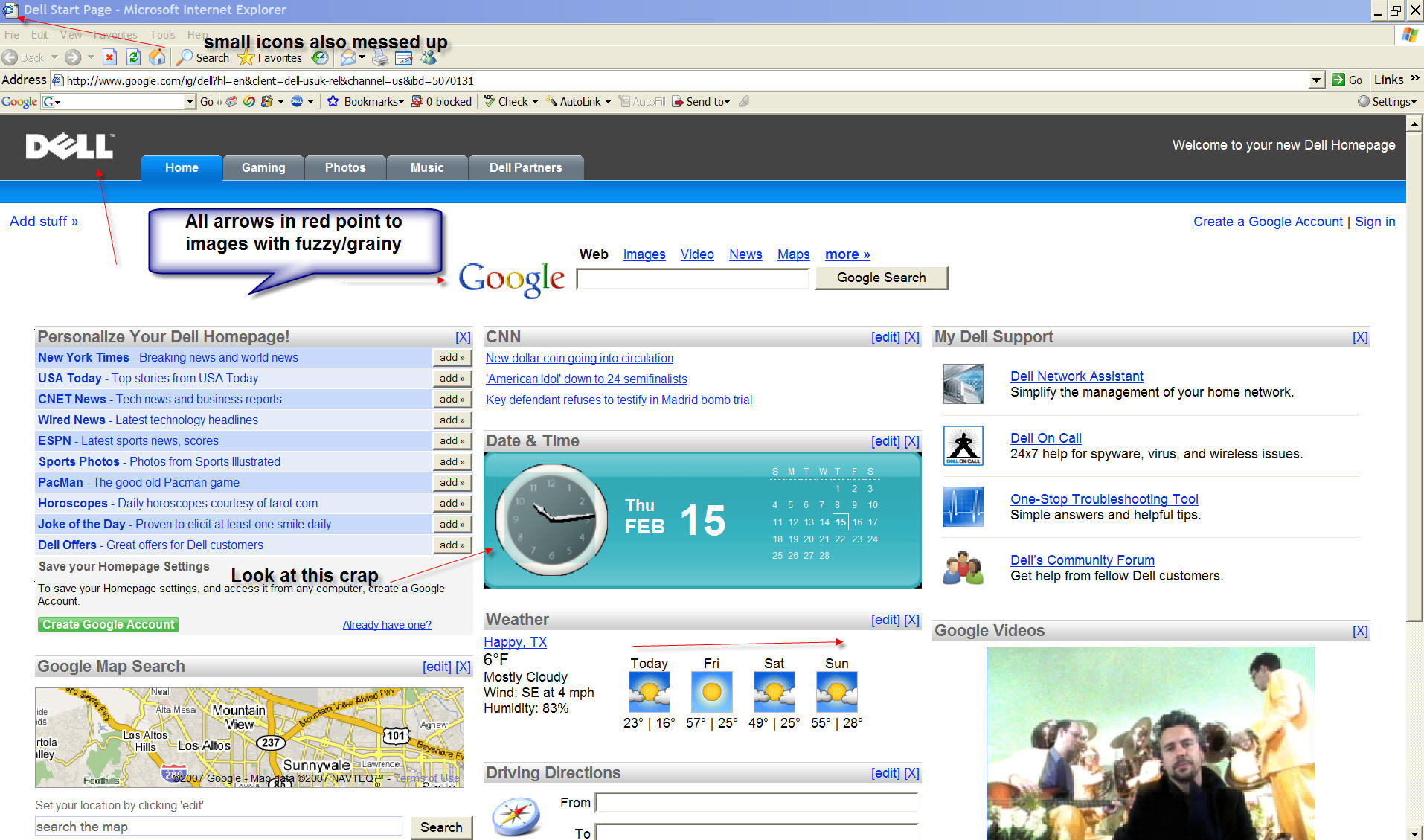Switch to the Photos tab
Screen dimensions: 1424x840
tap(345, 167)
